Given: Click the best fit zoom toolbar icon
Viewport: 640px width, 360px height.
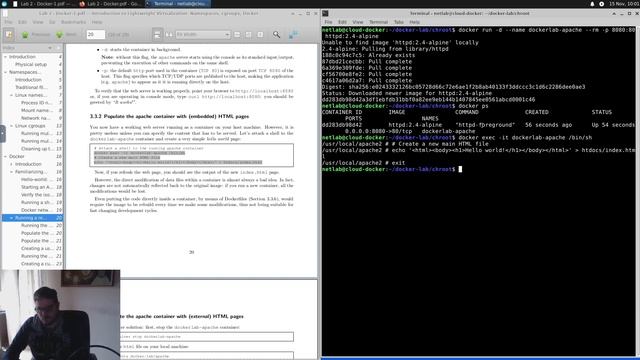Looking at the screenshot, I should pyautogui.click(x=260, y=35).
